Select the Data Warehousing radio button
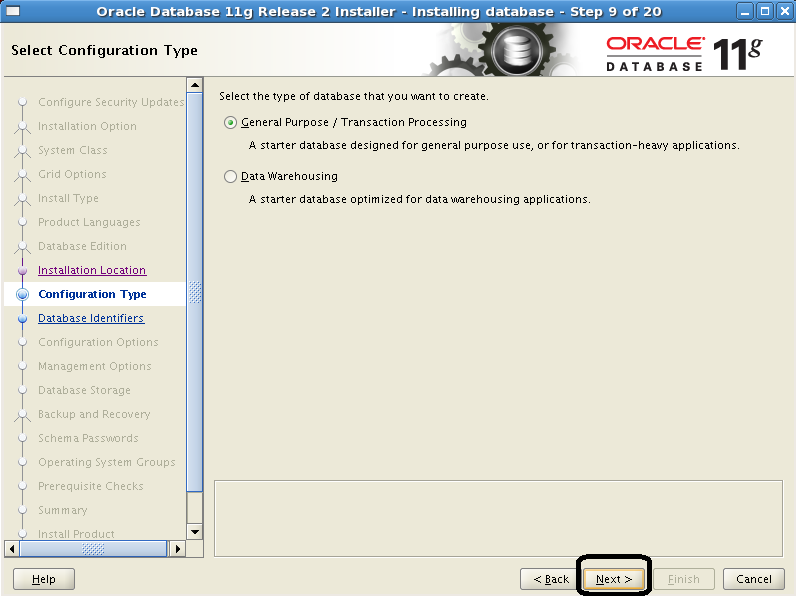Image resolution: width=796 pixels, height=596 pixels. coord(231,177)
